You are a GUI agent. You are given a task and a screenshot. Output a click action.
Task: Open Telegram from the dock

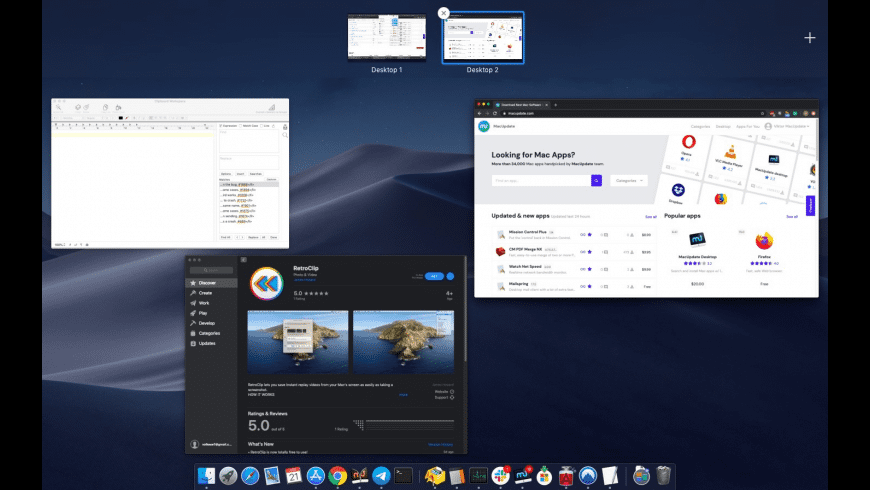(381, 476)
